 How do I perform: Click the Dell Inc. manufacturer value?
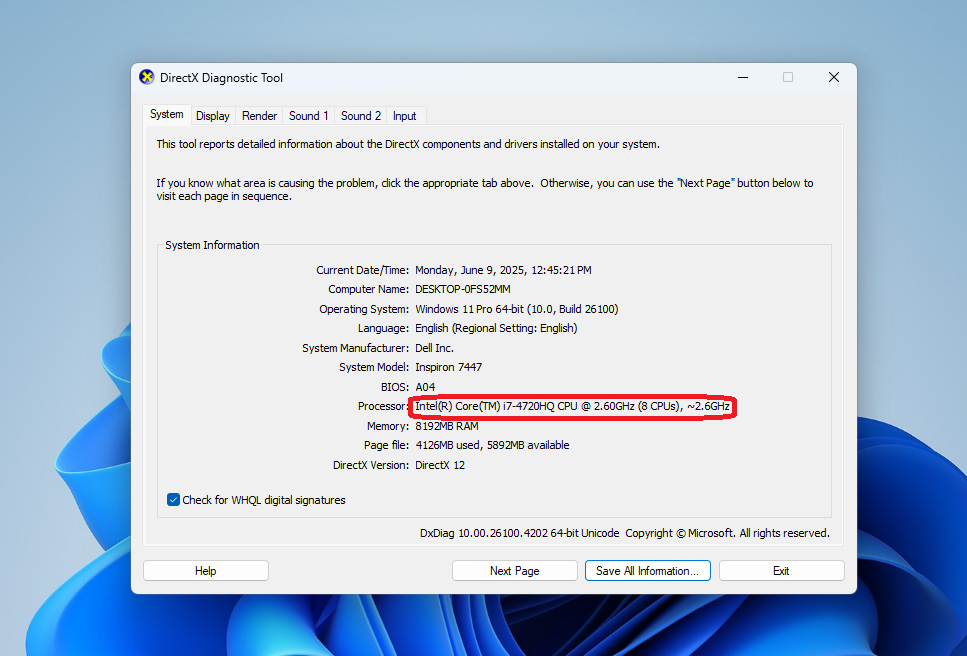(434, 348)
